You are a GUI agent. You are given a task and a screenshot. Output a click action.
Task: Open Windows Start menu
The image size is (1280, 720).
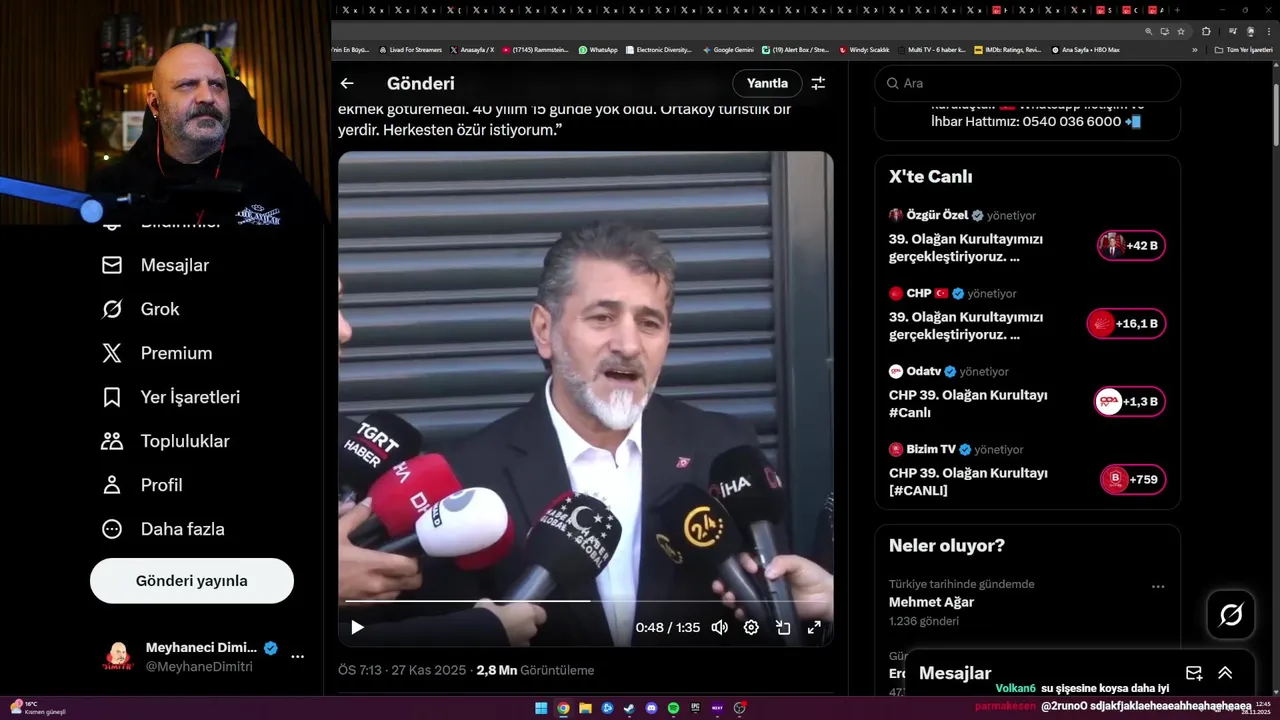click(541, 708)
